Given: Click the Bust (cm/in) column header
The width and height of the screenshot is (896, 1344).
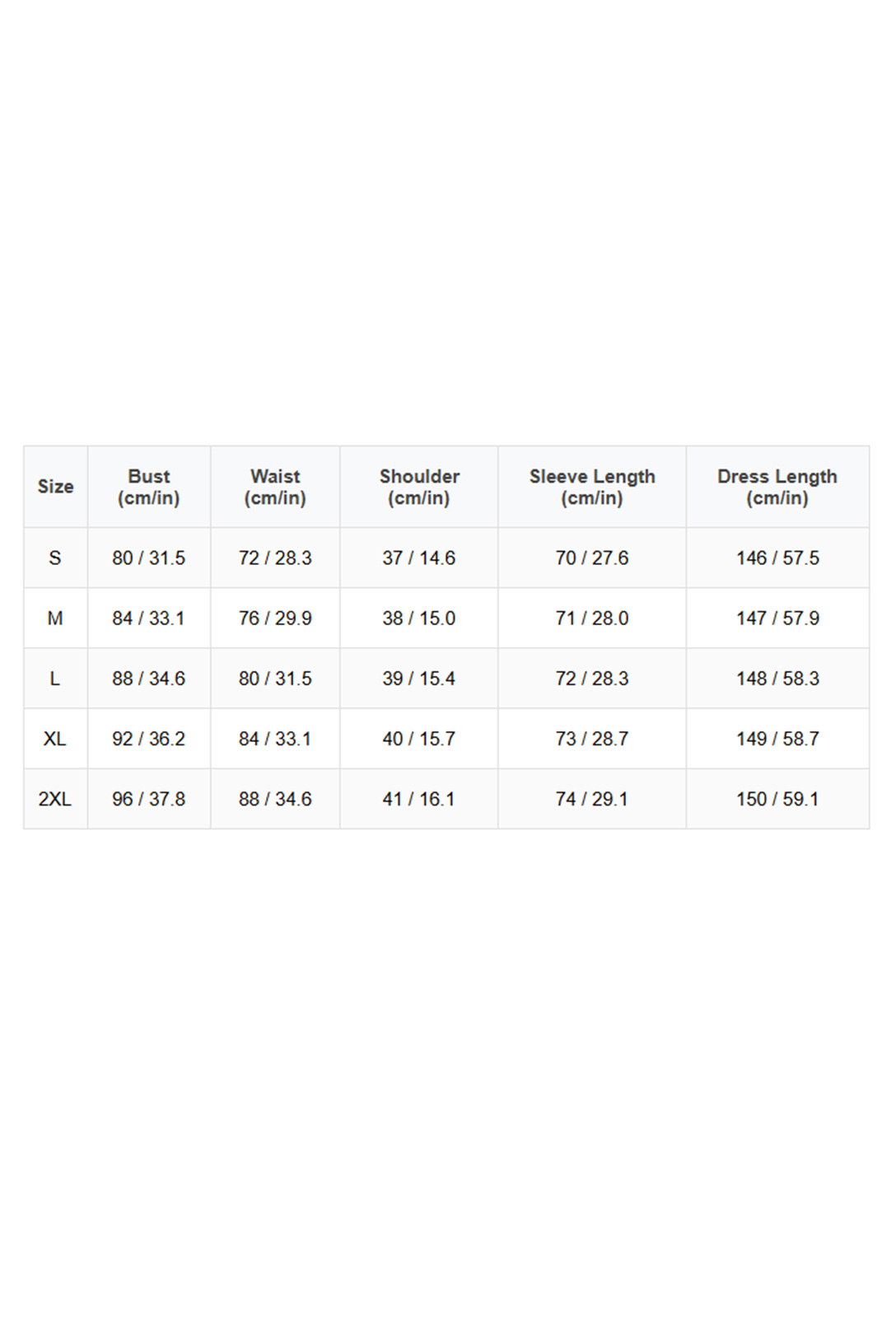Looking at the screenshot, I should (x=149, y=487).
